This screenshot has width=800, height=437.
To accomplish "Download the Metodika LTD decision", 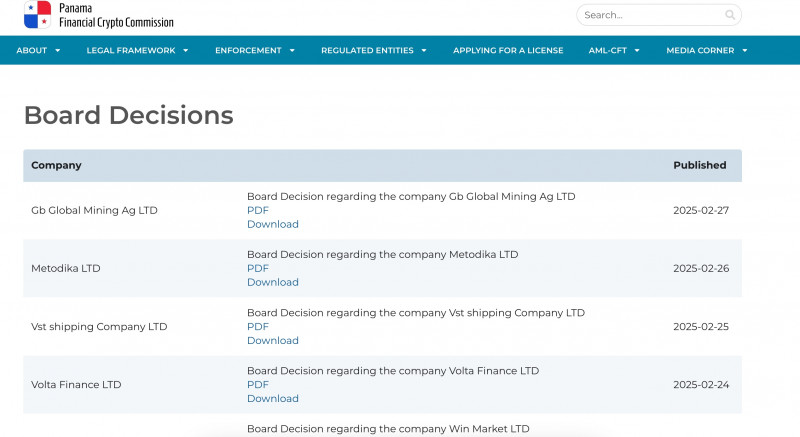I will (x=273, y=282).
